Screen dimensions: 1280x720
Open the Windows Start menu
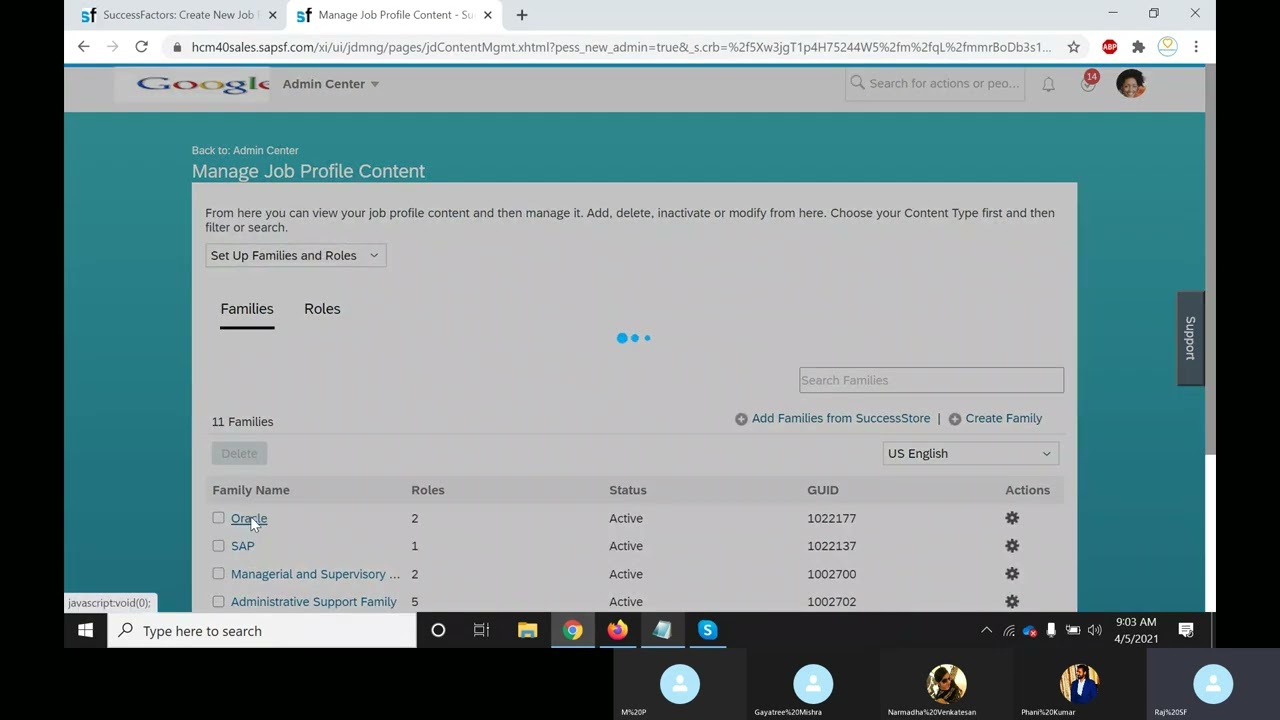pos(85,631)
